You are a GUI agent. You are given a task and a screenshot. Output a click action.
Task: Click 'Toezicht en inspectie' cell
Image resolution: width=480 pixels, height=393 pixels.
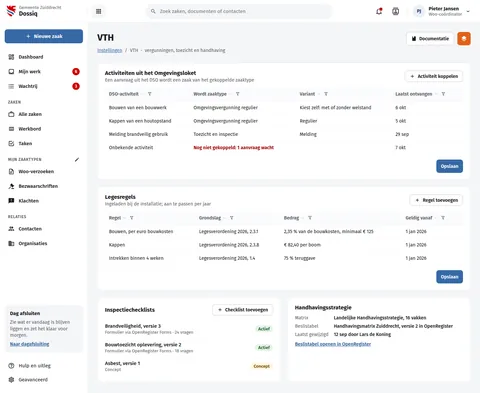(x=216, y=134)
